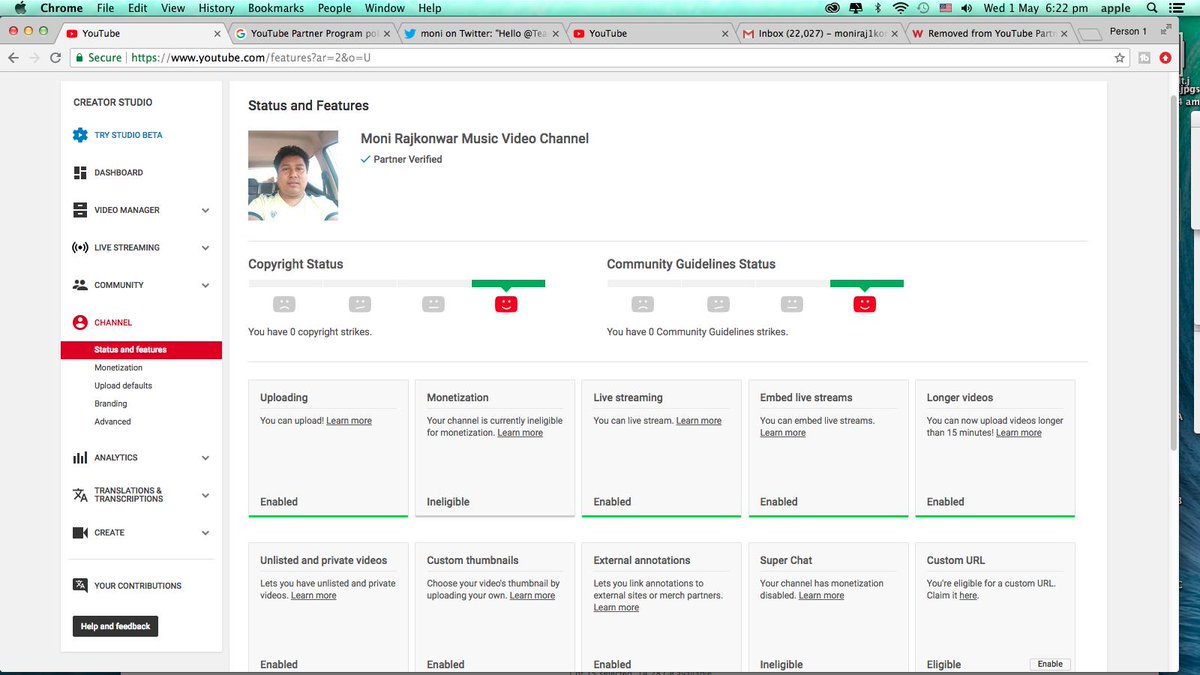The width and height of the screenshot is (1200, 675).
Task: Click Person 1 profile button
Action: click(x=1128, y=31)
